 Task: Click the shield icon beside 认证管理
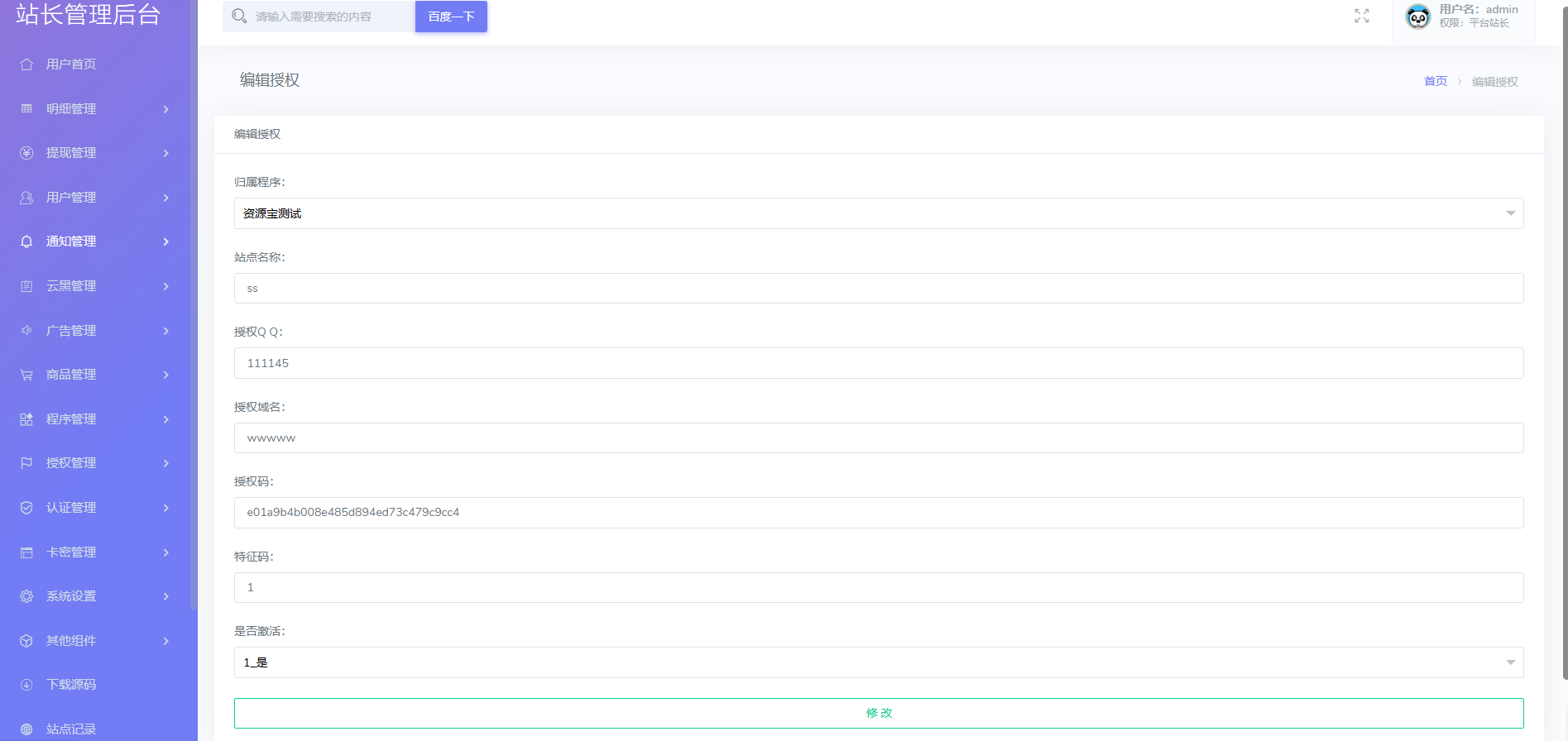(x=26, y=508)
